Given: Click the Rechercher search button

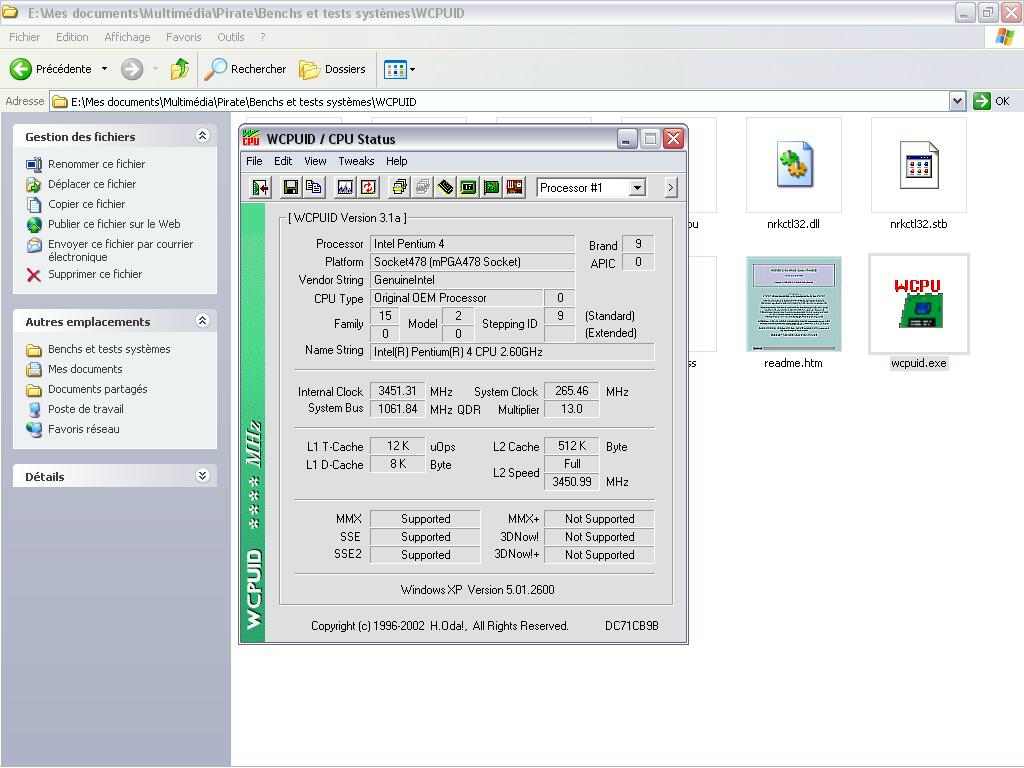Looking at the screenshot, I should pyautogui.click(x=246, y=69).
